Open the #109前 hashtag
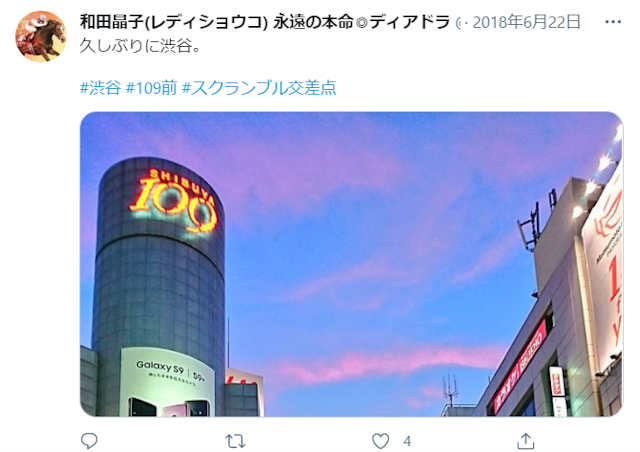 (x=151, y=88)
